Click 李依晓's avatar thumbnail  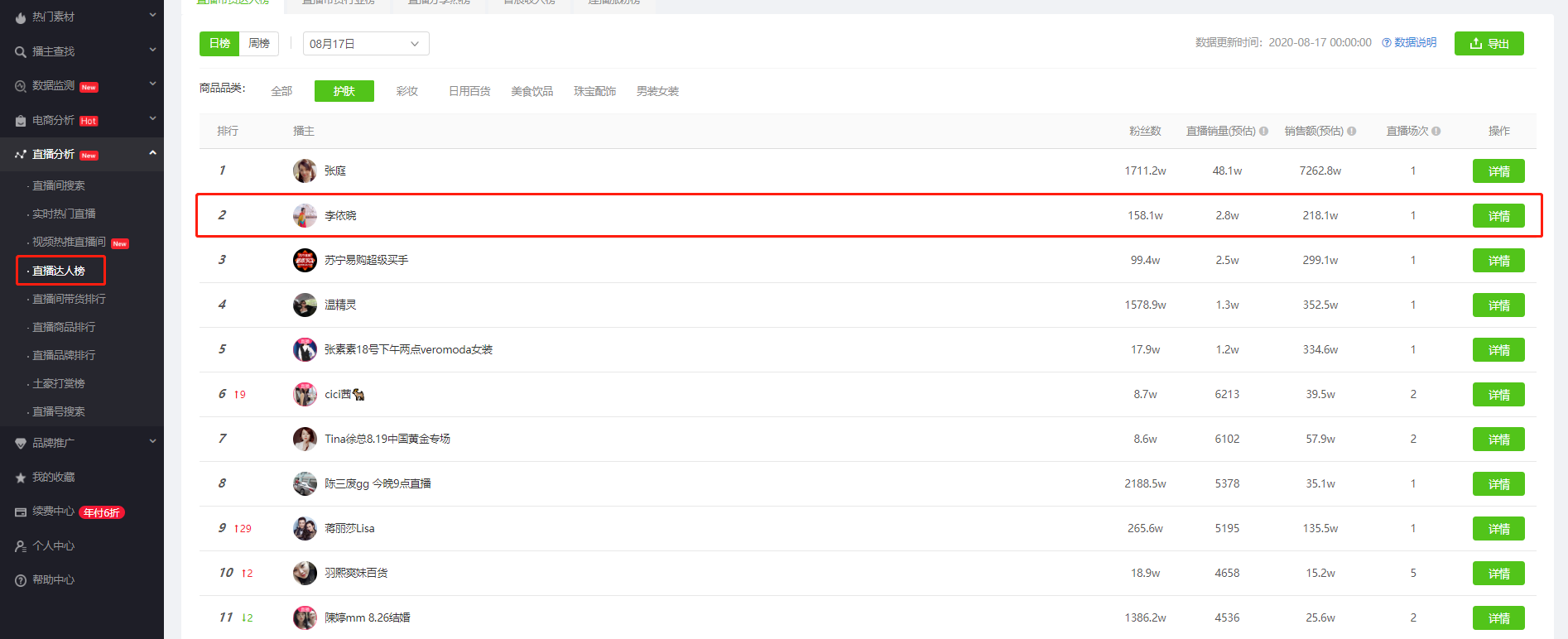[305, 215]
